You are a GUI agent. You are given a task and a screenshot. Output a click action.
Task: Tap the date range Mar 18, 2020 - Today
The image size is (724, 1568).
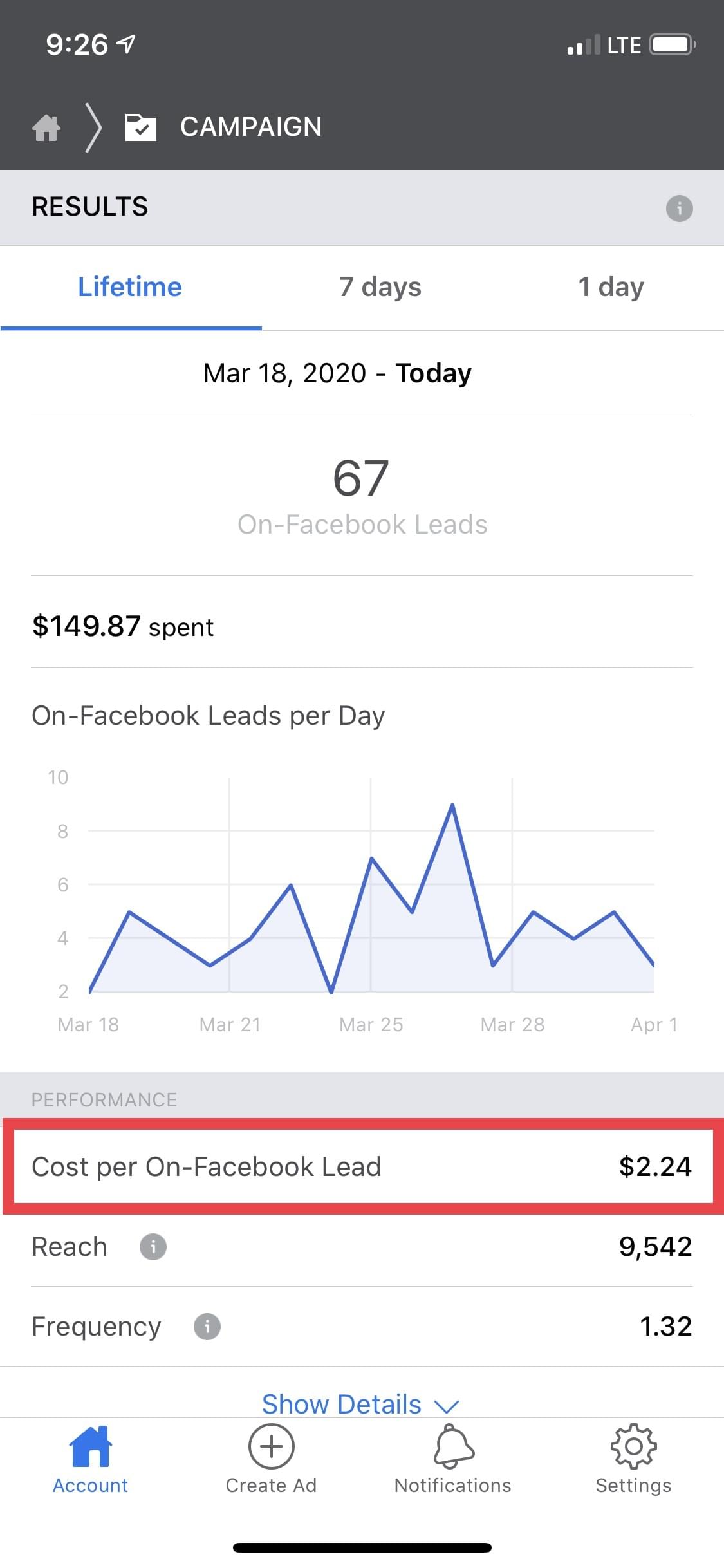click(x=337, y=373)
